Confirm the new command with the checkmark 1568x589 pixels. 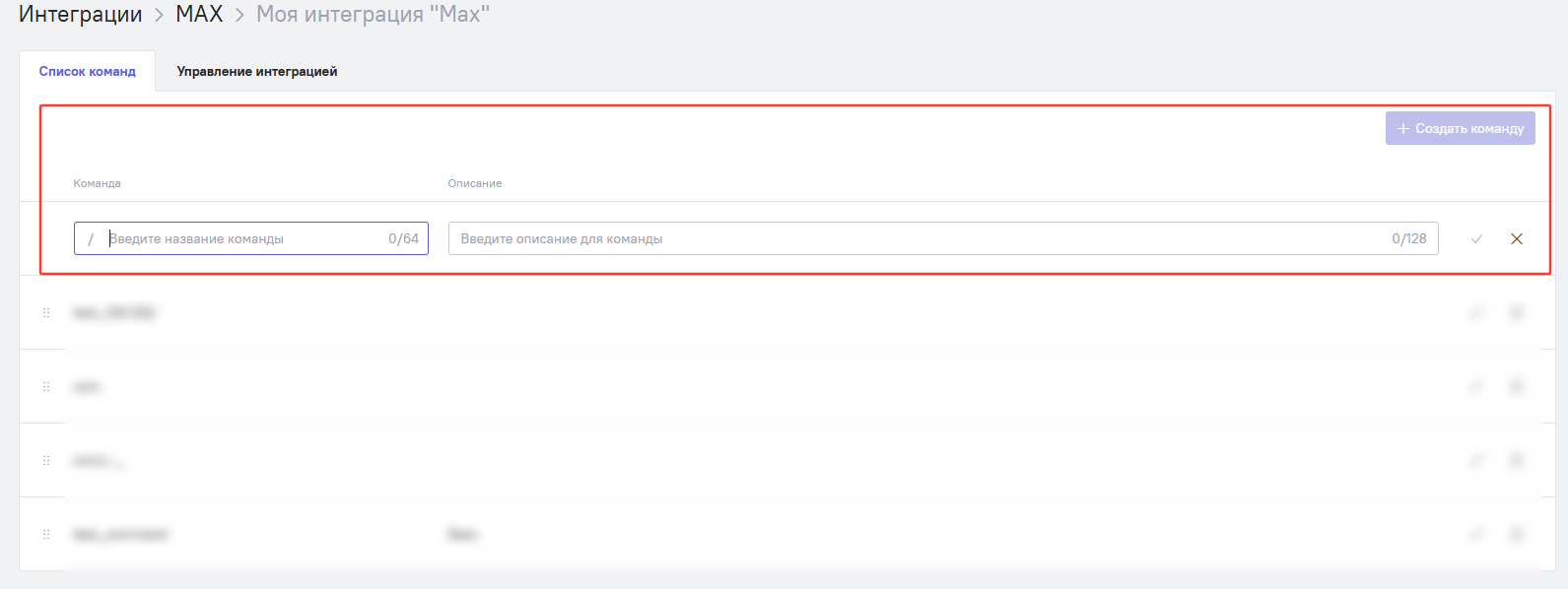[x=1476, y=239]
